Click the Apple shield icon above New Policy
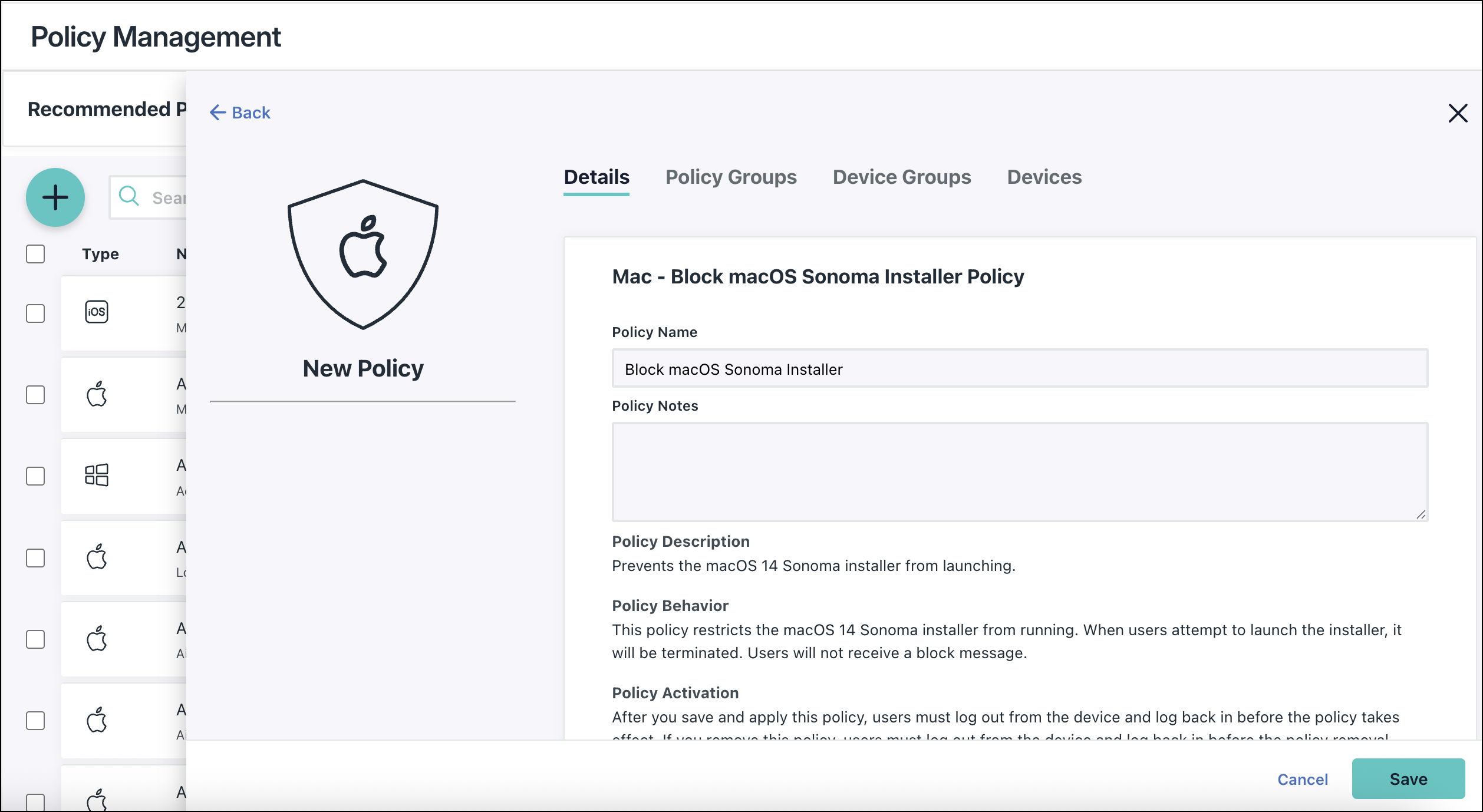This screenshot has width=1483, height=812. tap(362, 253)
